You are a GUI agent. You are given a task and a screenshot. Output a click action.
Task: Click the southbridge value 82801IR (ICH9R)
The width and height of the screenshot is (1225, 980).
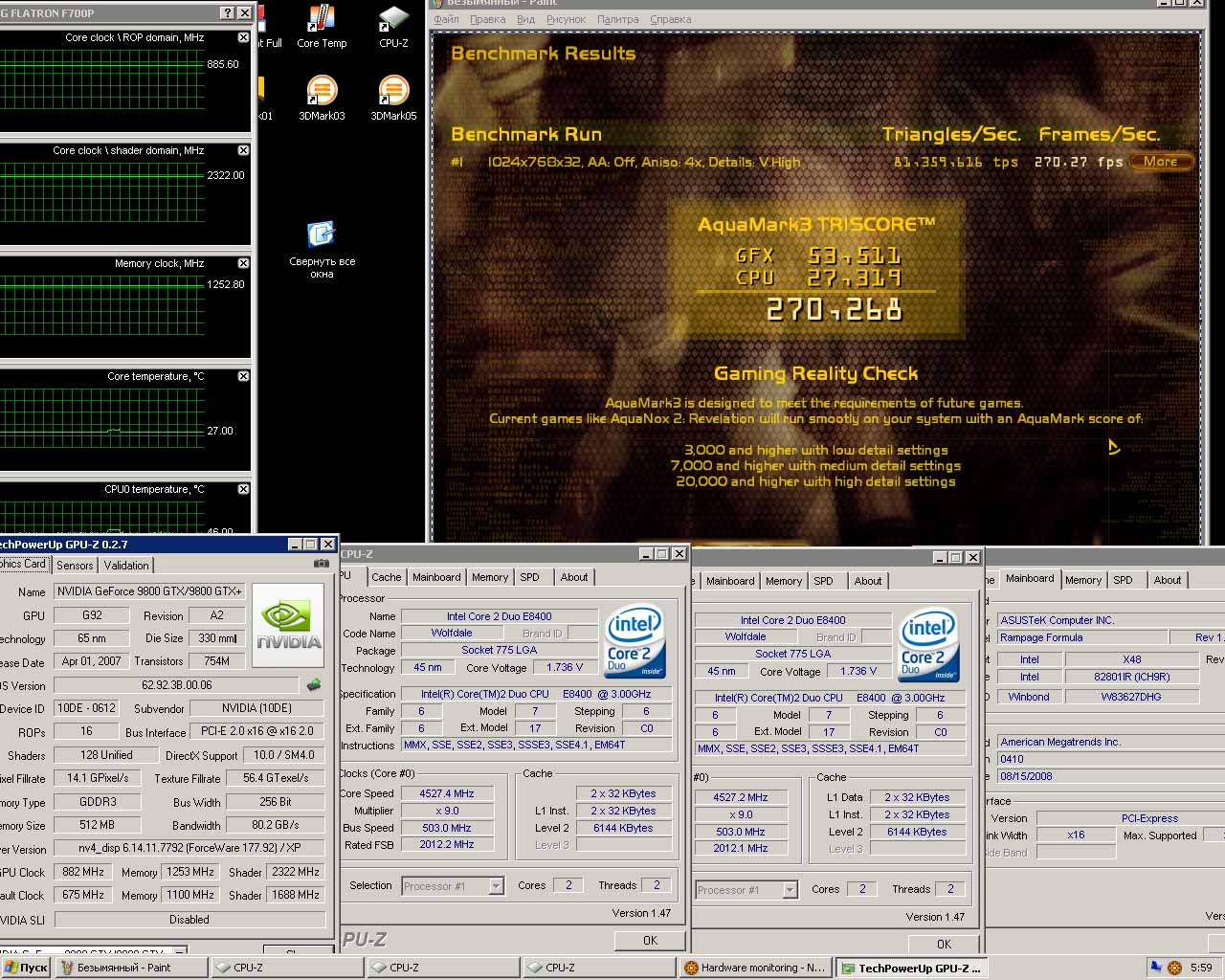tap(1132, 677)
